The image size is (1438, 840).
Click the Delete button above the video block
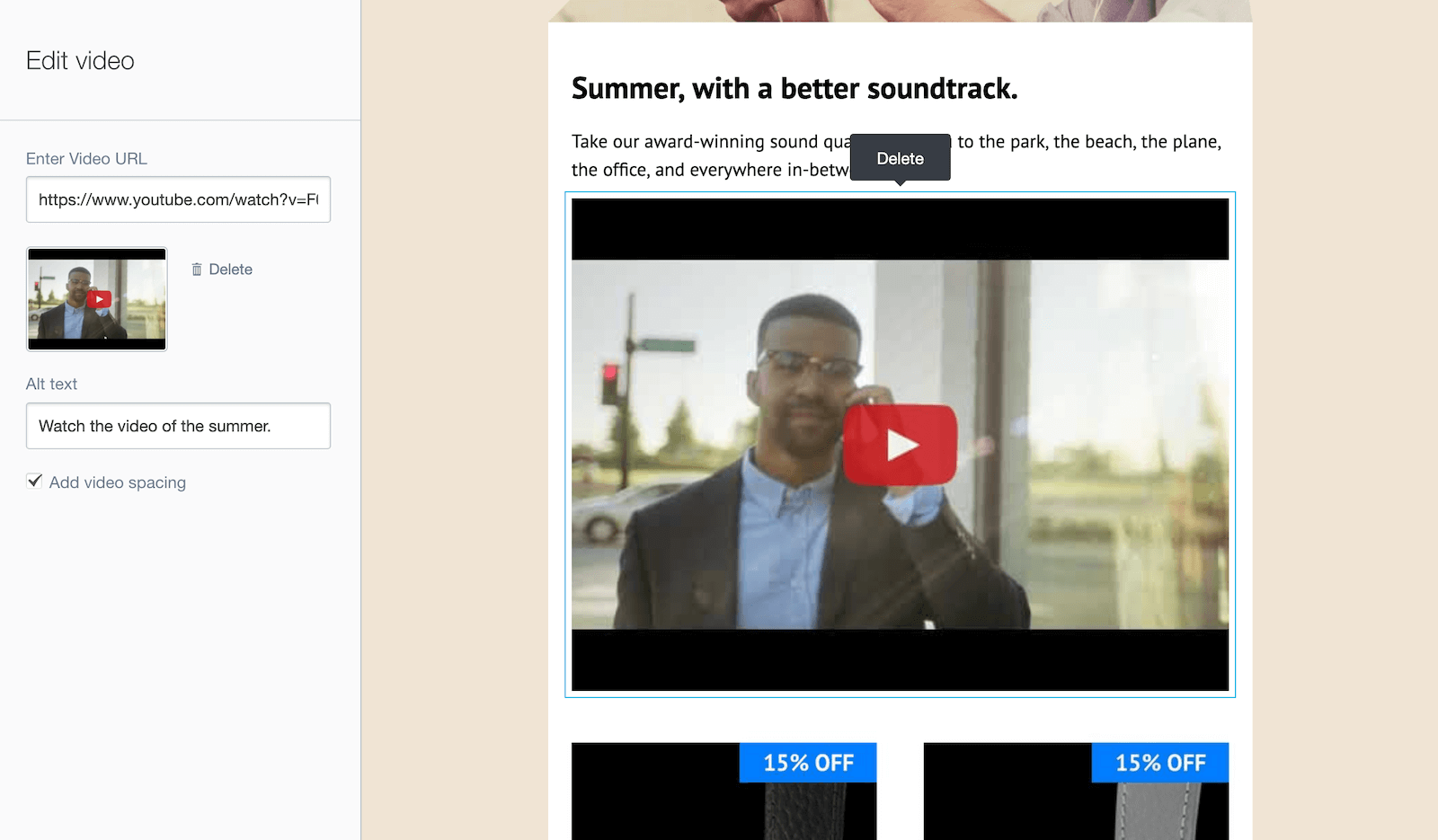900,157
